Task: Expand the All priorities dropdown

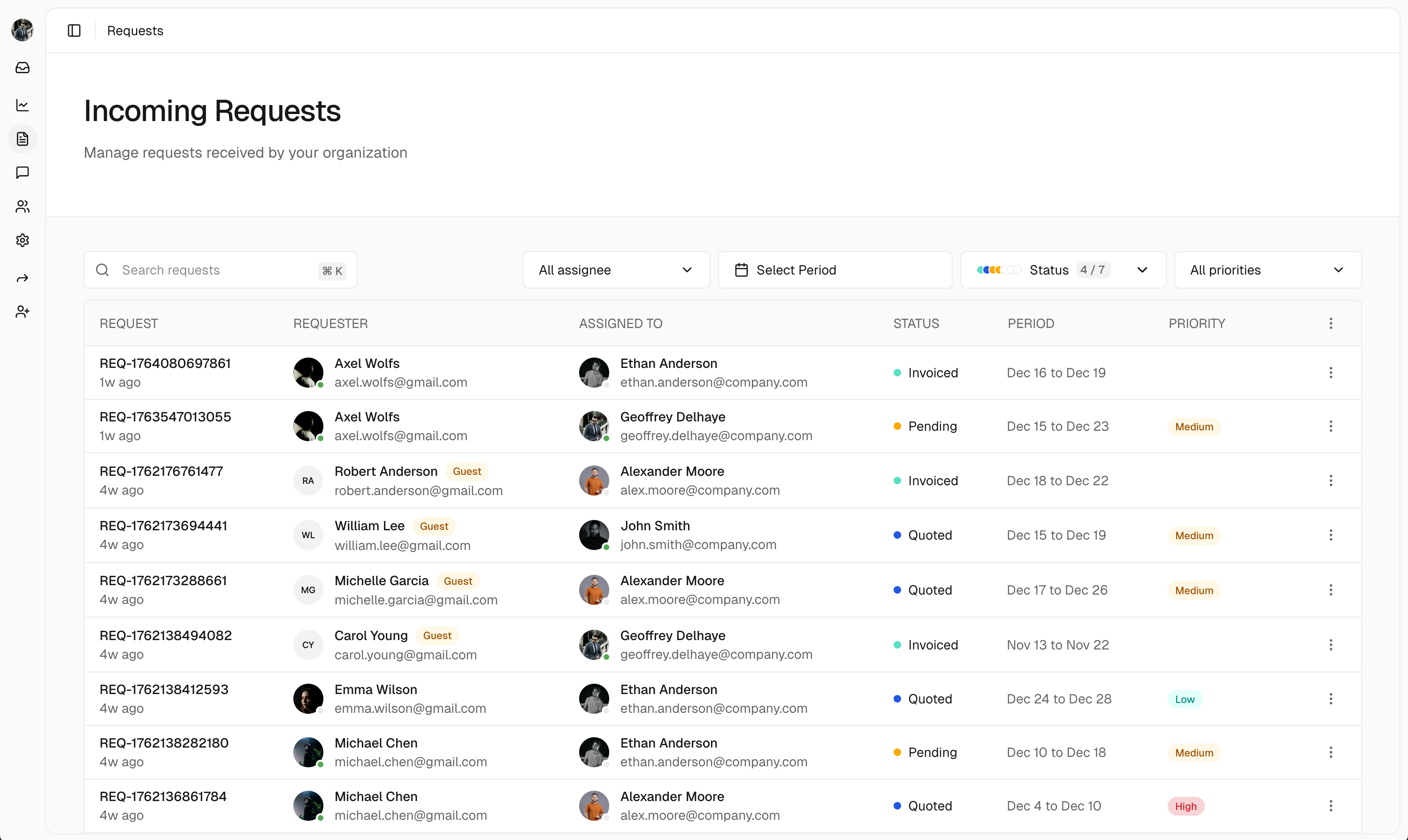Action: click(x=1267, y=270)
